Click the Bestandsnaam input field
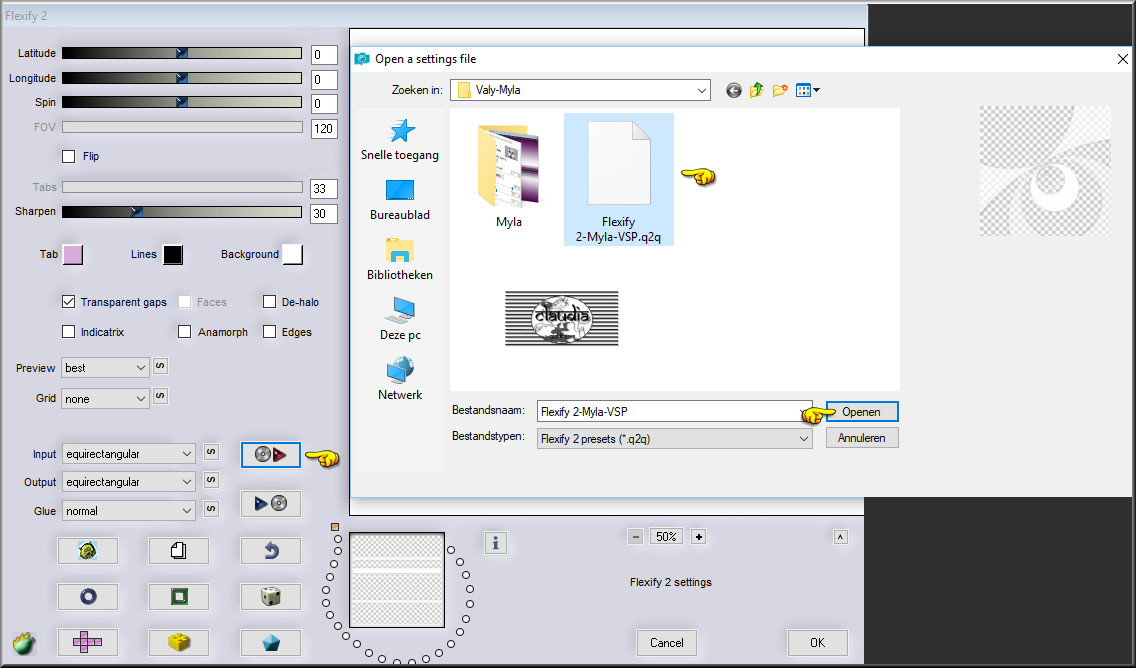The width and height of the screenshot is (1136, 668). pyautogui.click(x=674, y=412)
